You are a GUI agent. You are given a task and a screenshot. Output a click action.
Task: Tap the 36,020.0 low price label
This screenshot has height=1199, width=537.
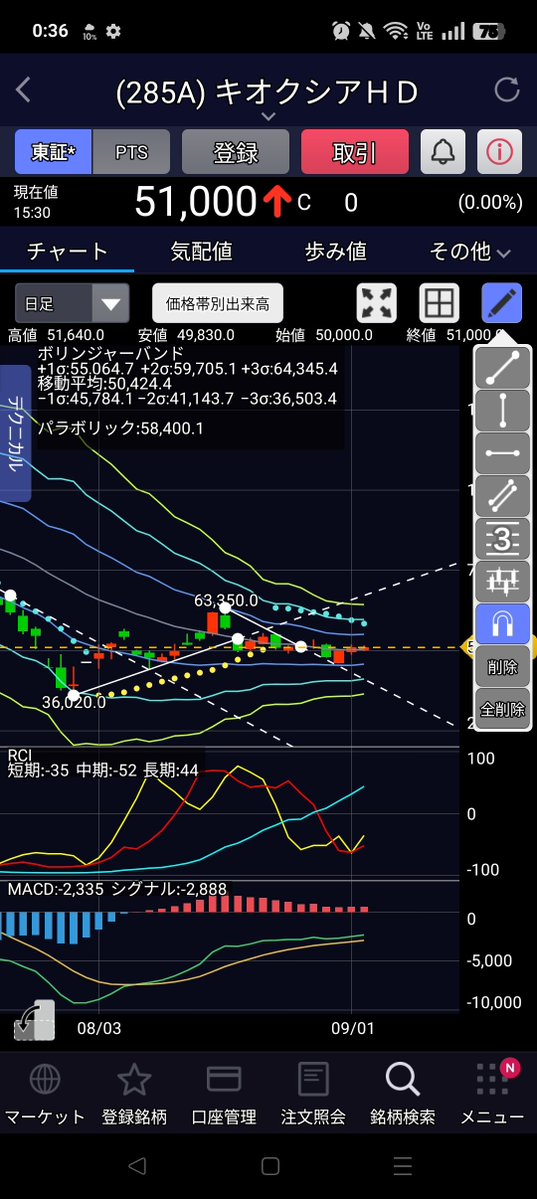(74, 701)
